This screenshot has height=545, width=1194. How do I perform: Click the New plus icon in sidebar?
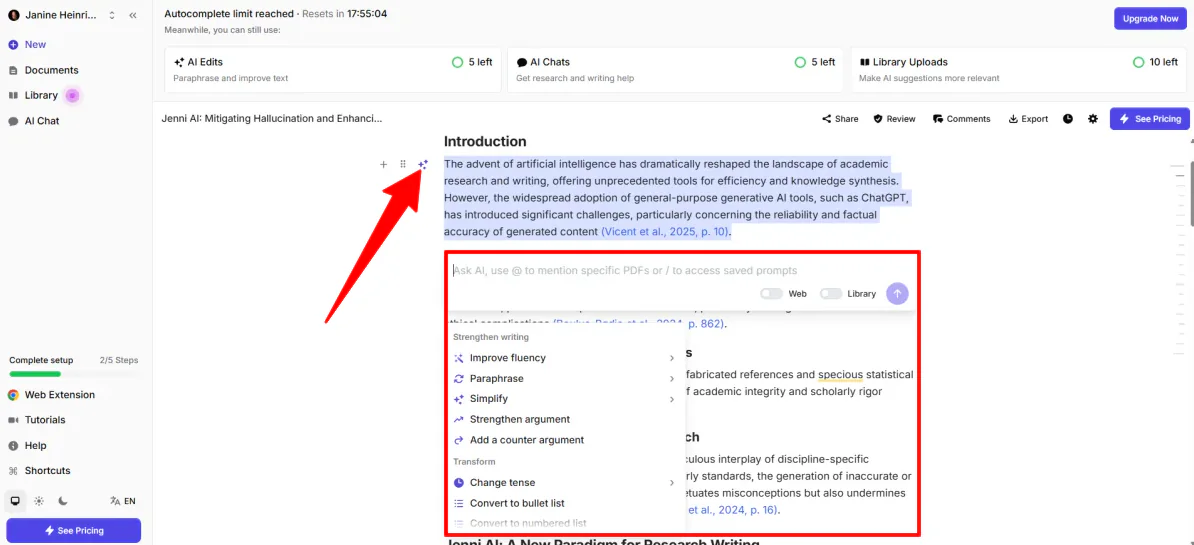coord(14,45)
